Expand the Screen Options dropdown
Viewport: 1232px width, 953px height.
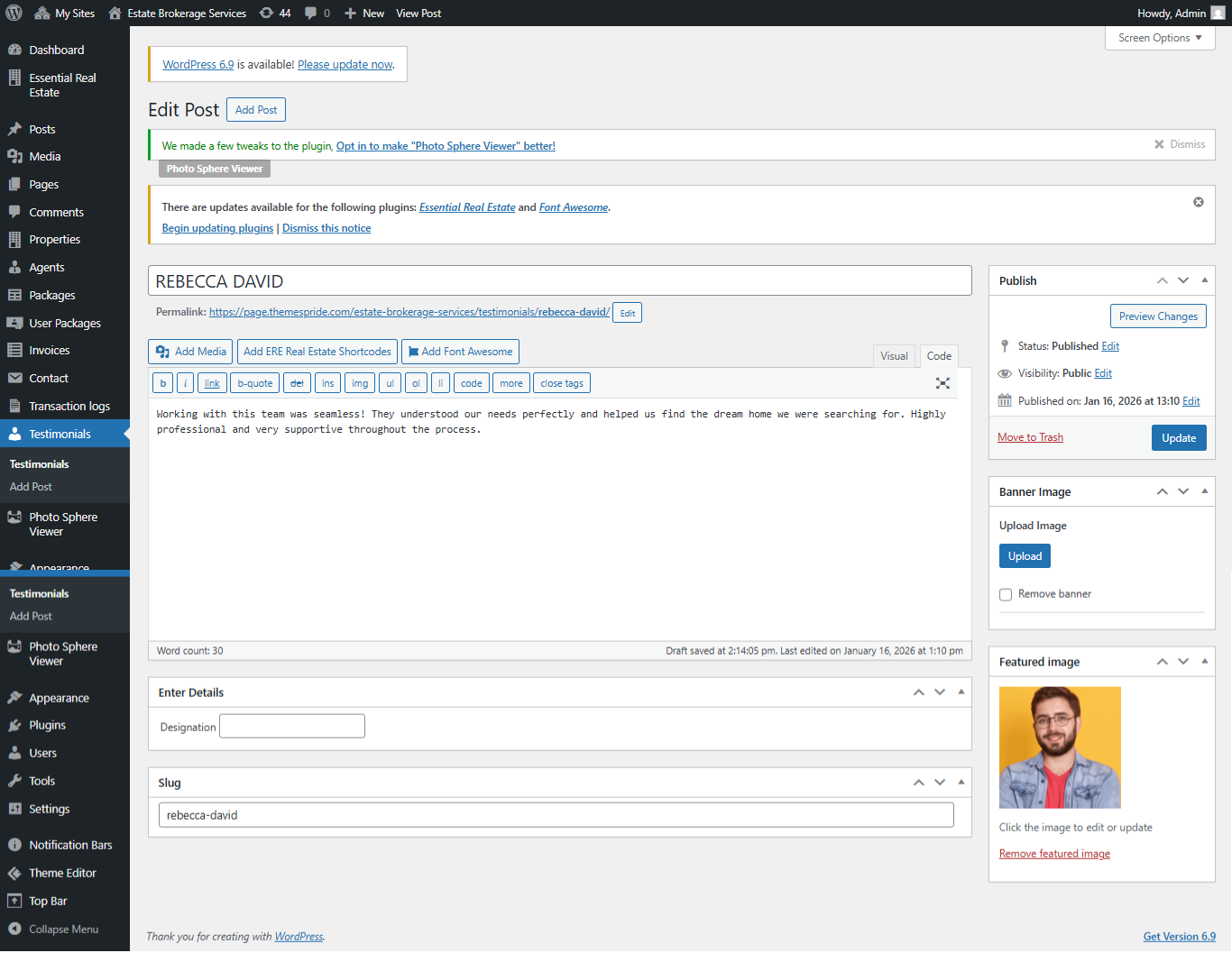[1160, 38]
